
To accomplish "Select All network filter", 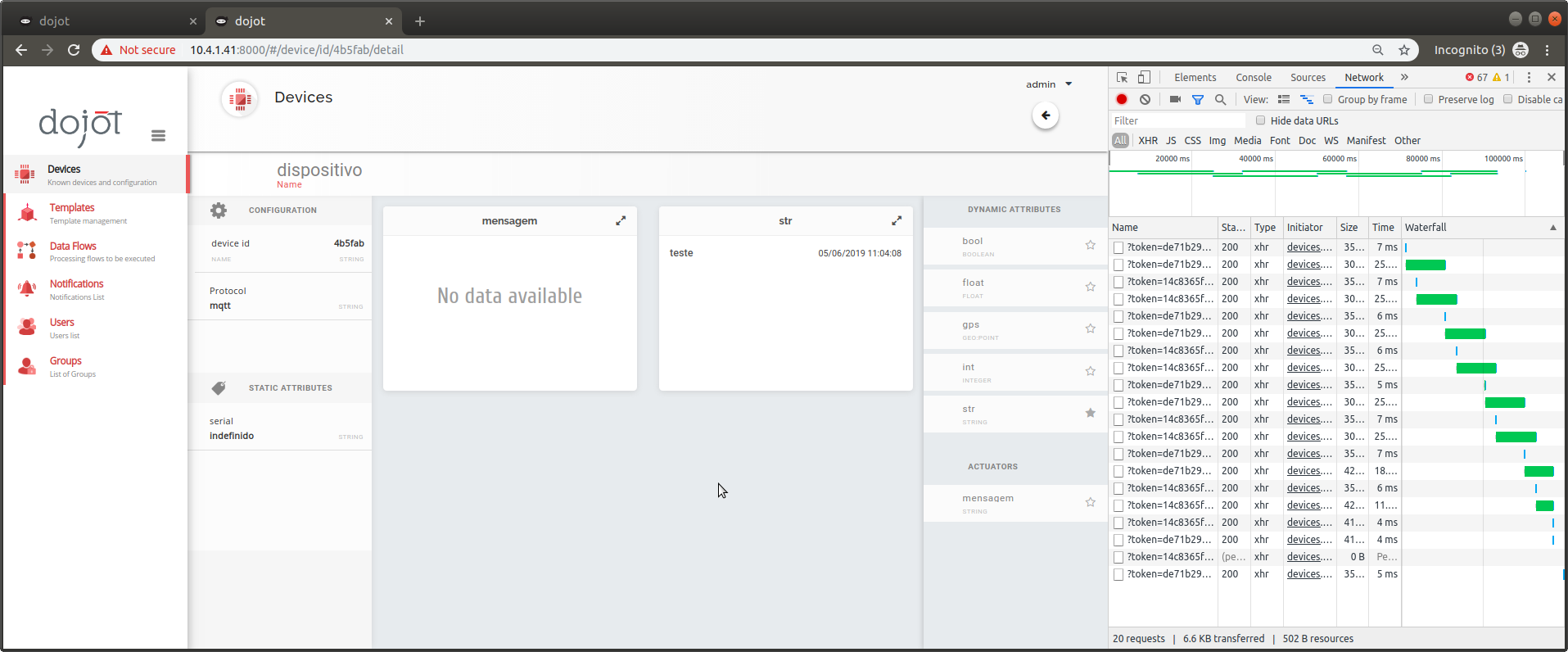I will pos(1120,140).
